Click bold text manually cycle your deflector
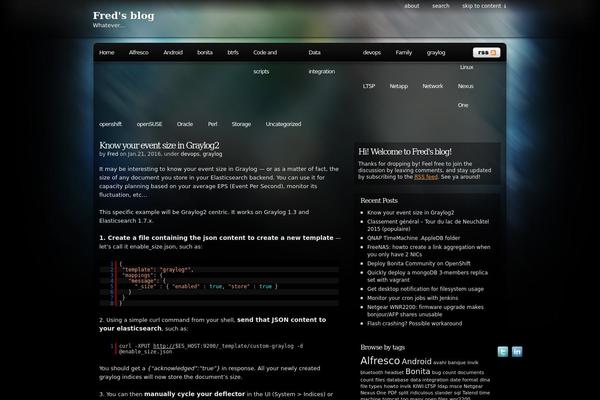The image size is (600, 400). [194, 394]
